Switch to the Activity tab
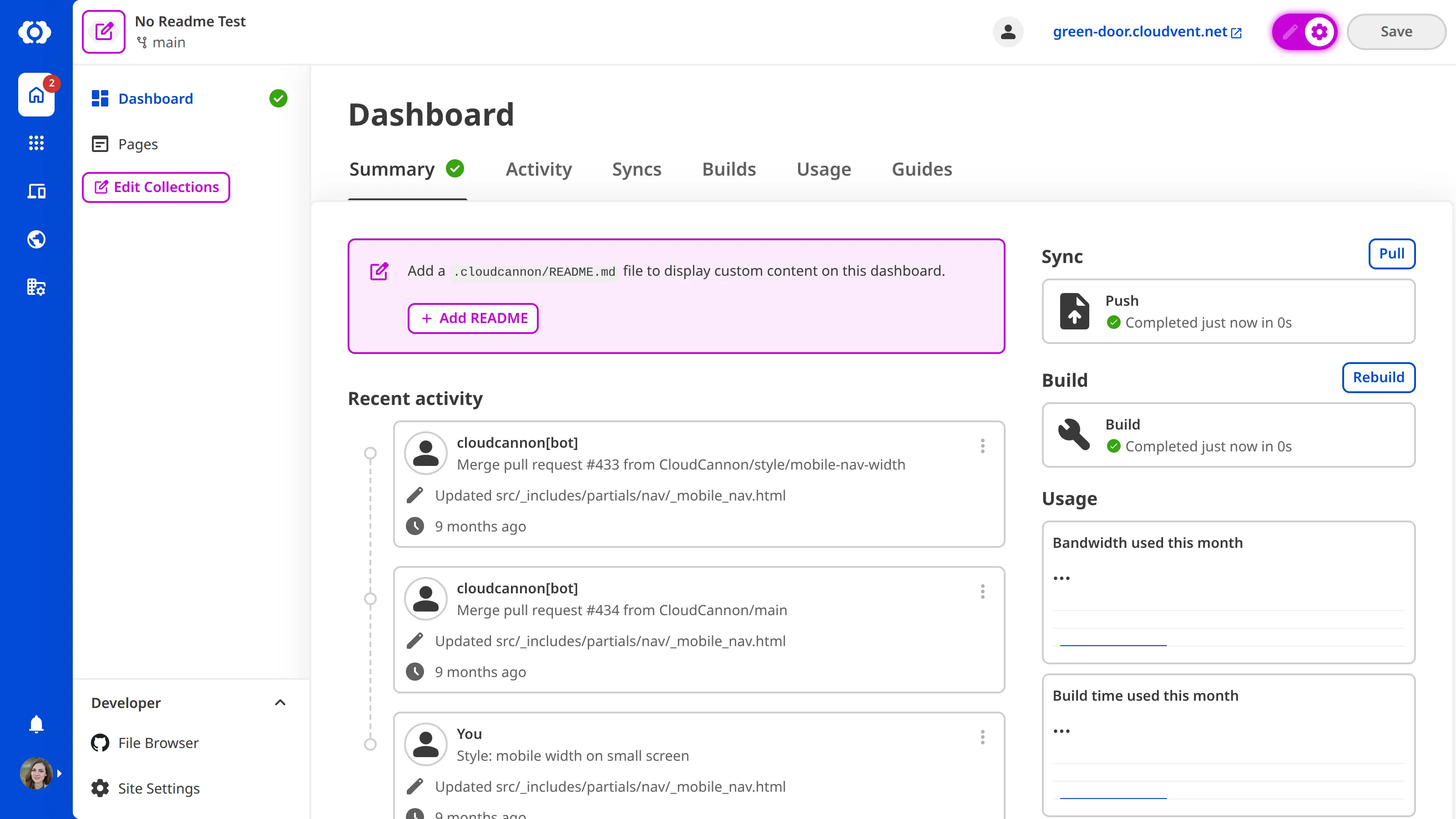1456x819 pixels. (538, 169)
